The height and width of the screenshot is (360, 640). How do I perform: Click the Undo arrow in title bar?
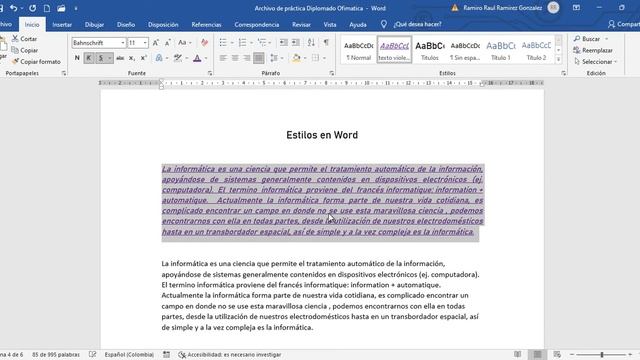(13, 8)
